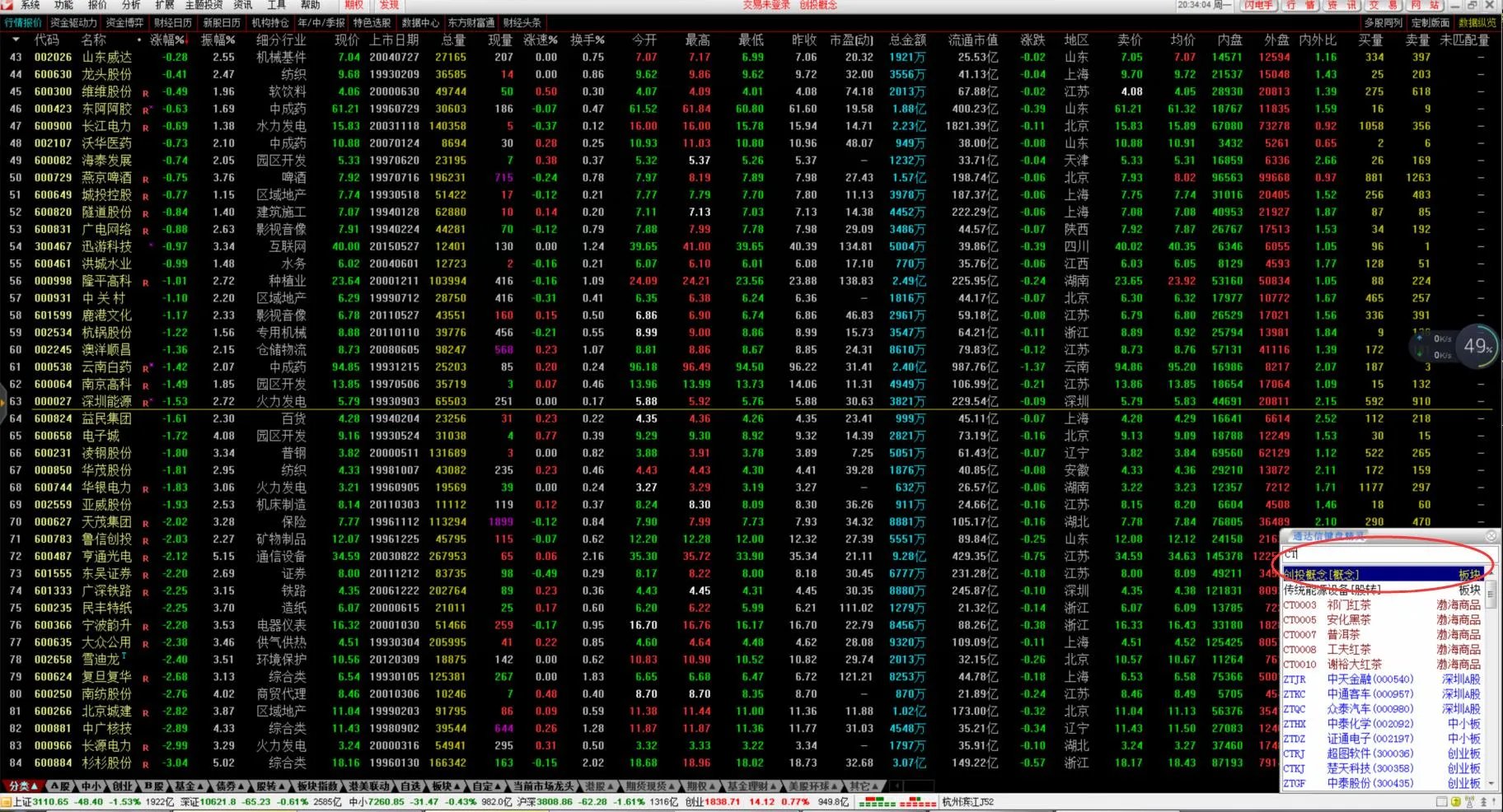
Task: Click the 闪电手 button
Action: tap(1259, 5)
